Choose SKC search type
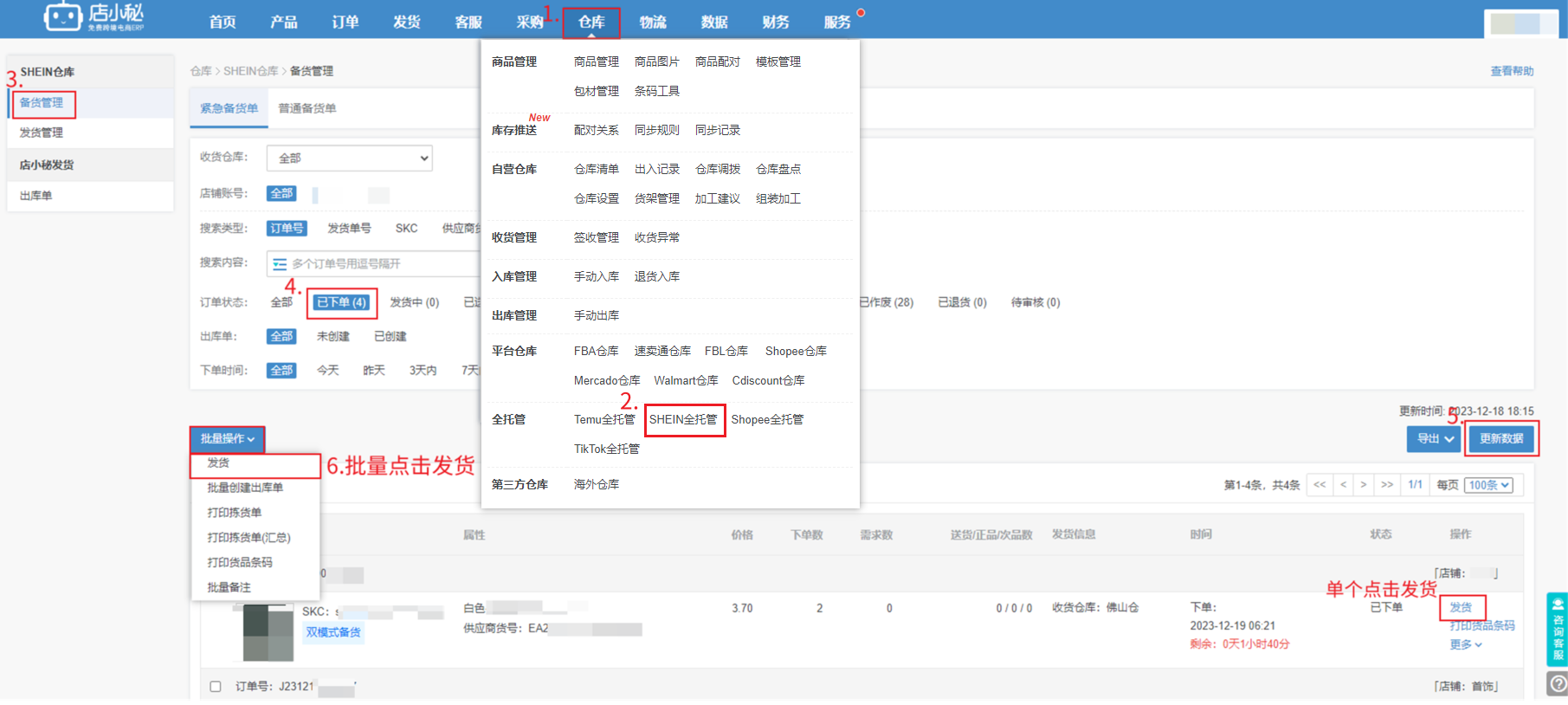Screen dimensions: 1568x705 click(x=407, y=228)
